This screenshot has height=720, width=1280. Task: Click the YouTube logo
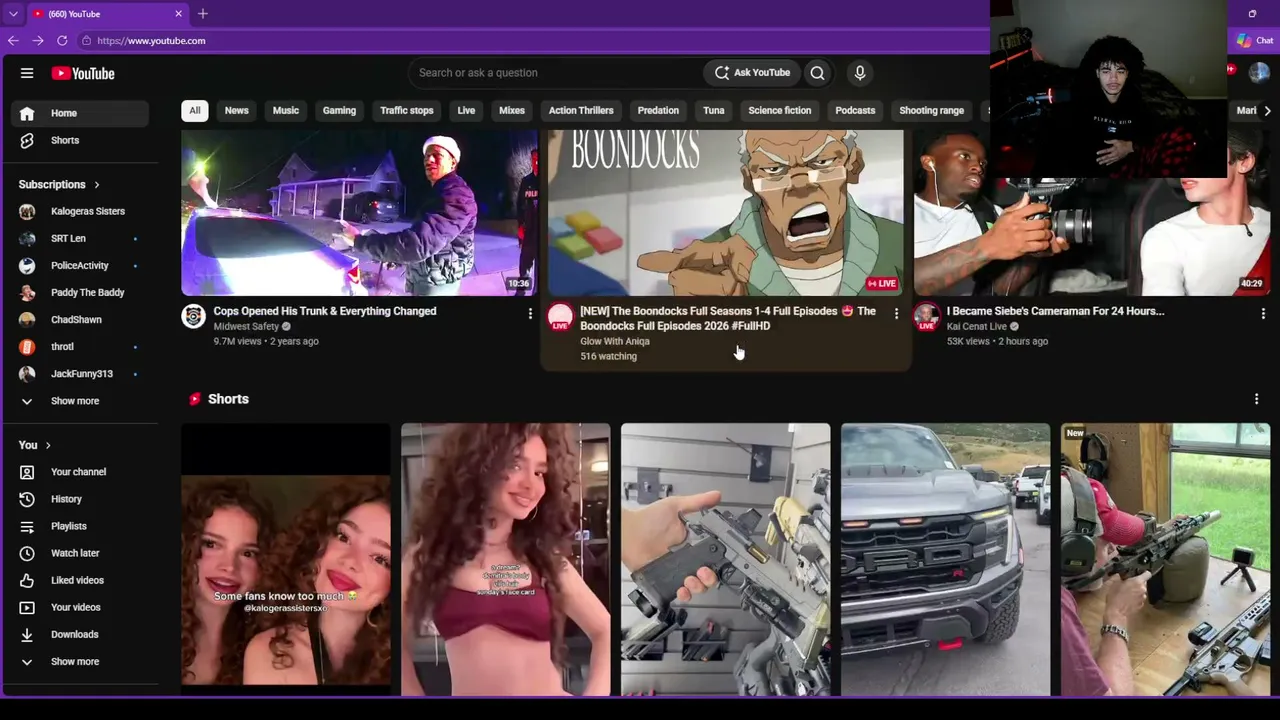[x=83, y=73]
